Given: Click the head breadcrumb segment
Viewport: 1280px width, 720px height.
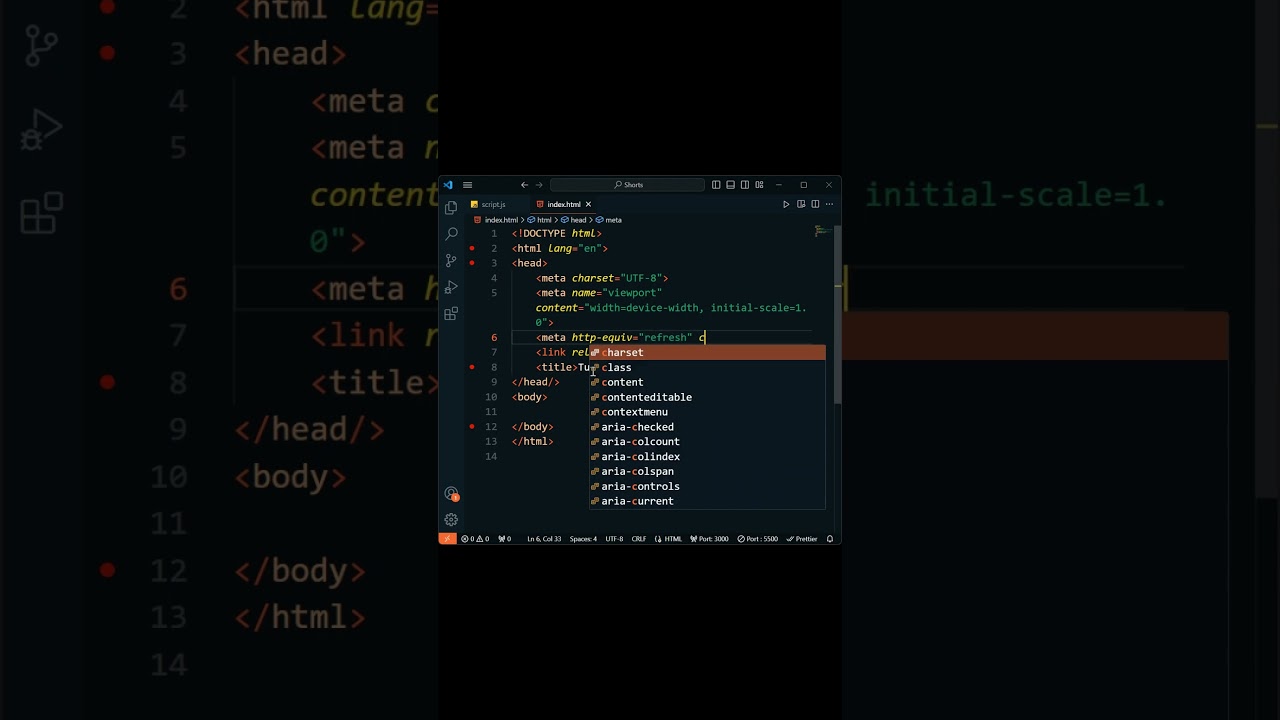Looking at the screenshot, I should [x=578, y=220].
